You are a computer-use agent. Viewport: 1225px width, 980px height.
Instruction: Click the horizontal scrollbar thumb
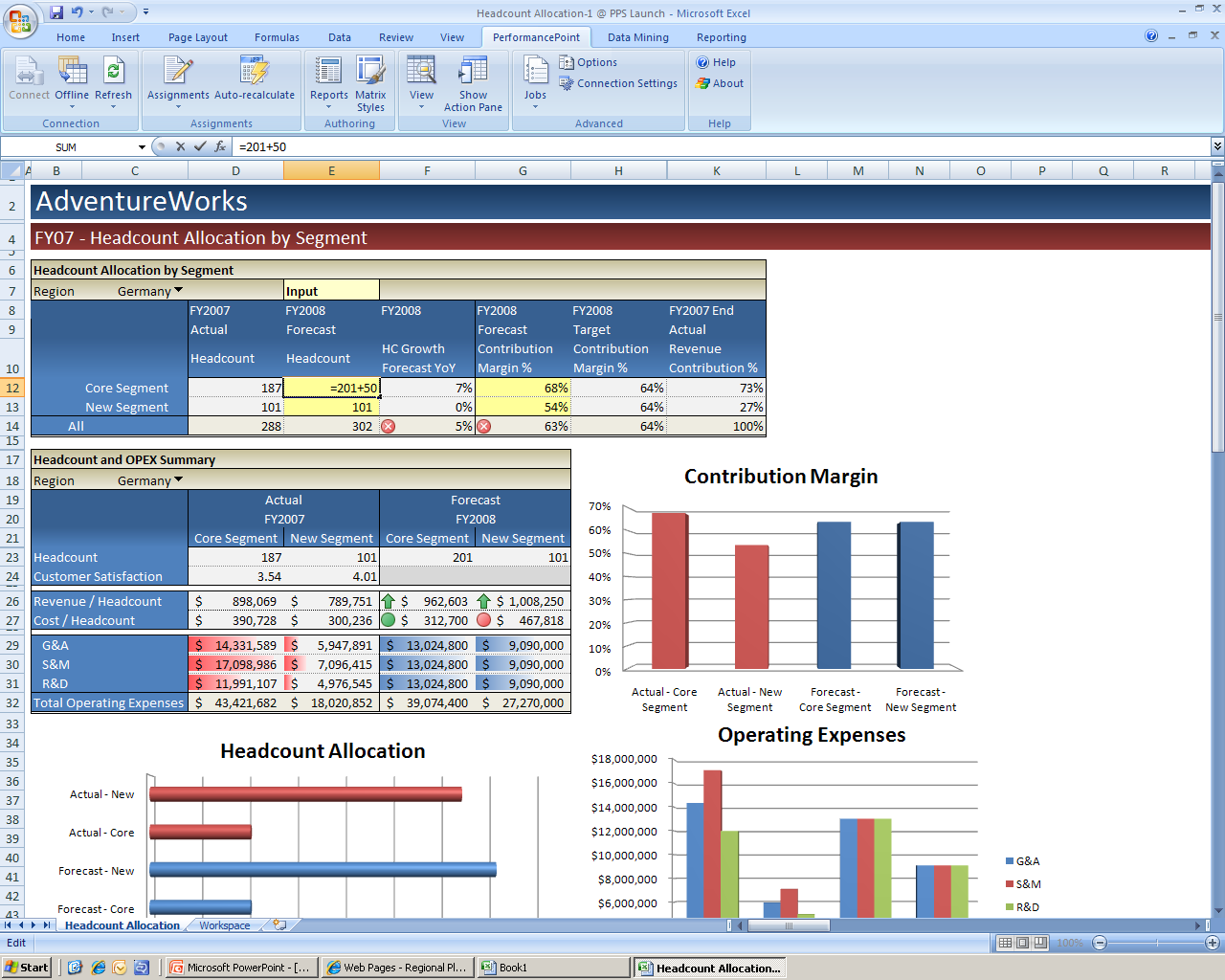pyautogui.click(x=789, y=925)
